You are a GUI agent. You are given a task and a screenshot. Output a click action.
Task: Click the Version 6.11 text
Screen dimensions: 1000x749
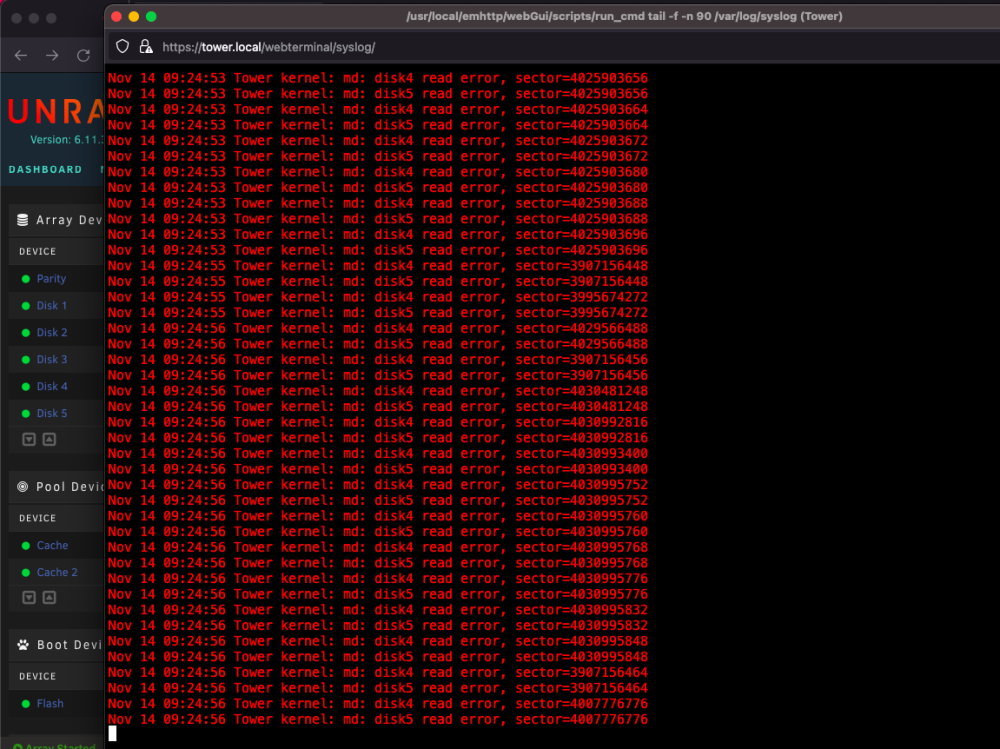66,140
